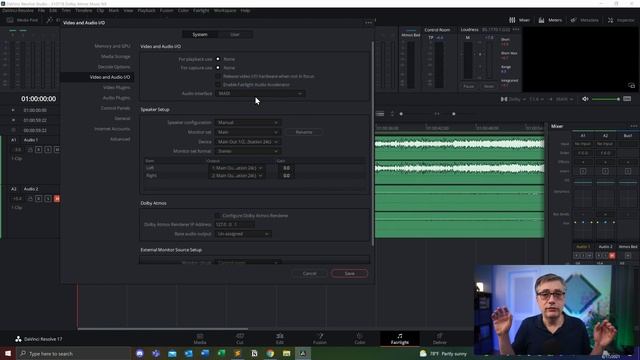The image size is (640, 360).
Task: Go to the Color page
Action: [x=360, y=339]
